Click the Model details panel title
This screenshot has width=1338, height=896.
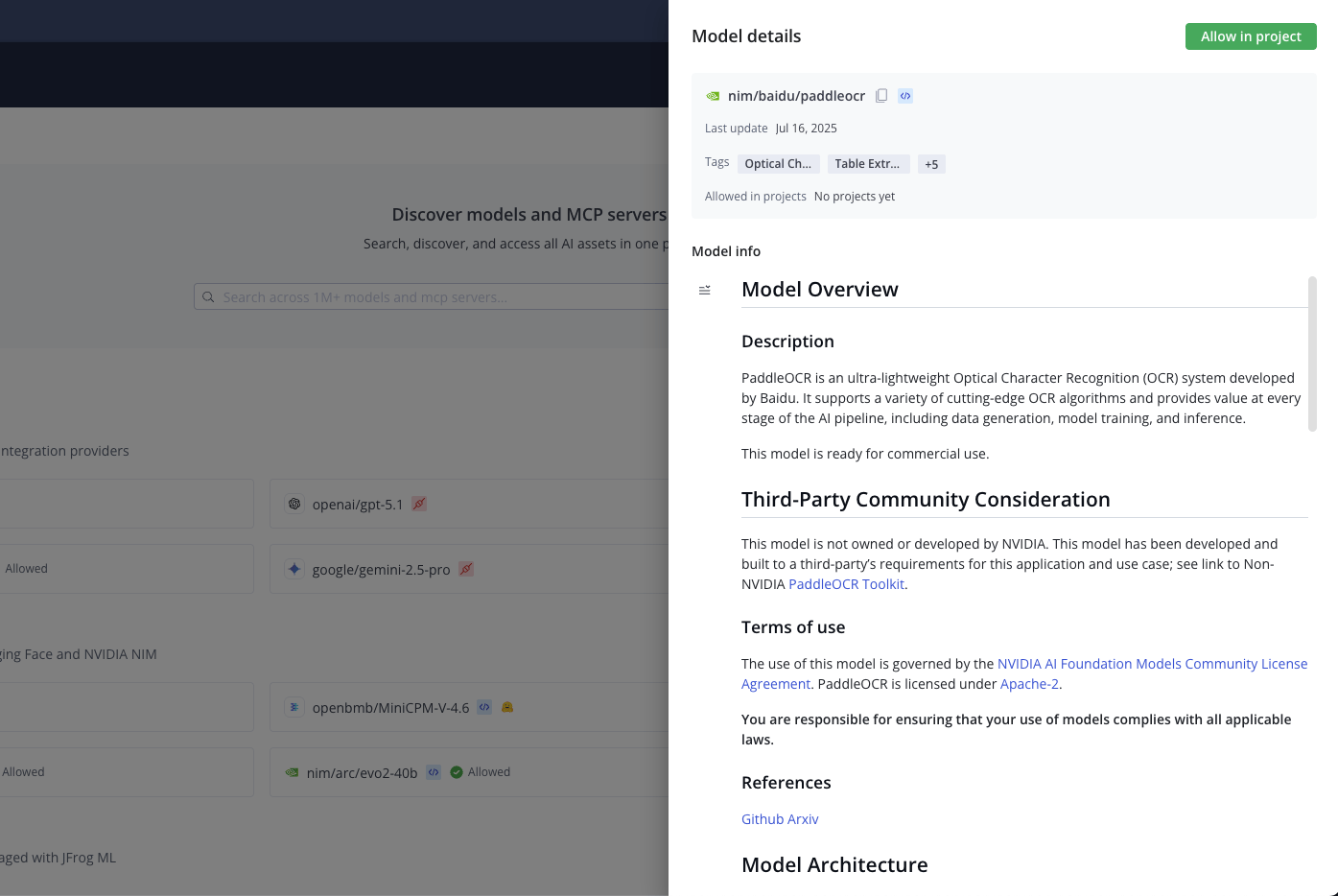[746, 36]
